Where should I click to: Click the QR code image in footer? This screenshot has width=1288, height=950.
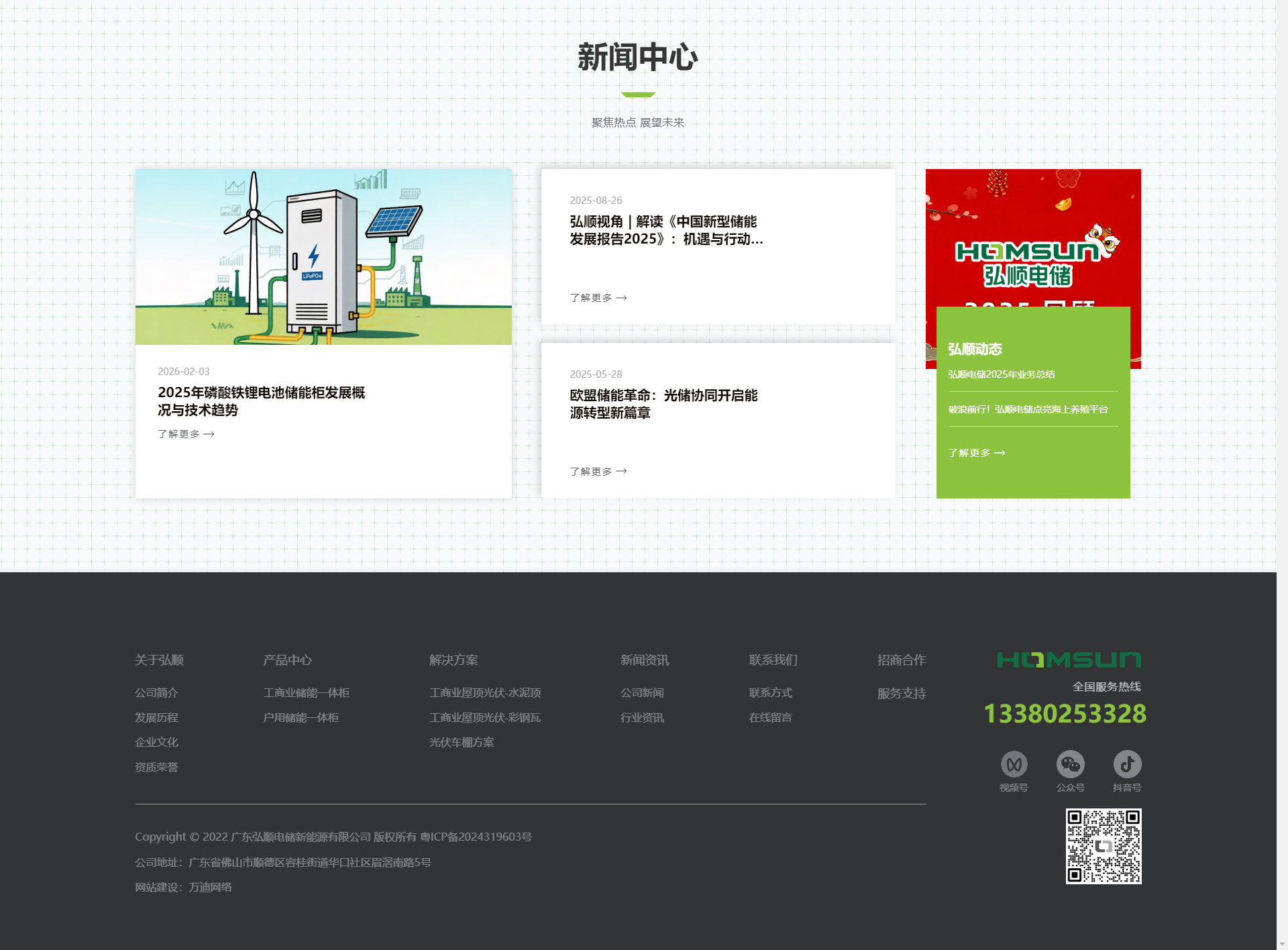pyautogui.click(x=1104, y=846)
